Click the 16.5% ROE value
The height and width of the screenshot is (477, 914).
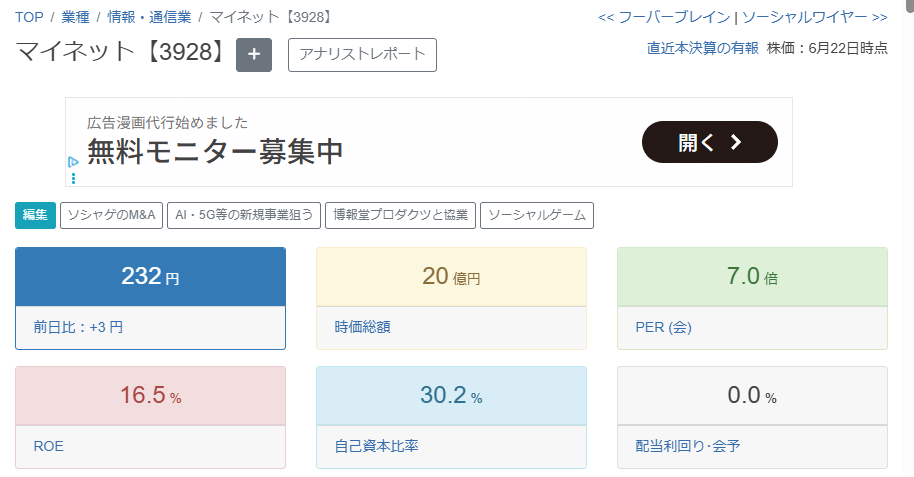(150, 395)
